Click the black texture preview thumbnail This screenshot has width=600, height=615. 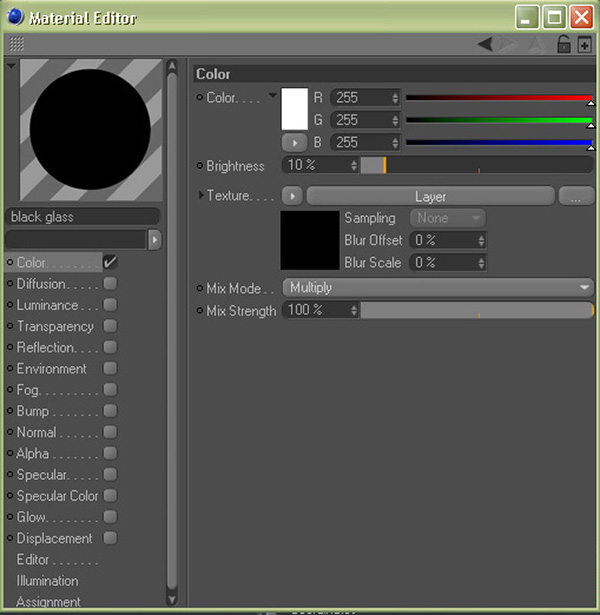coord(310,240)
